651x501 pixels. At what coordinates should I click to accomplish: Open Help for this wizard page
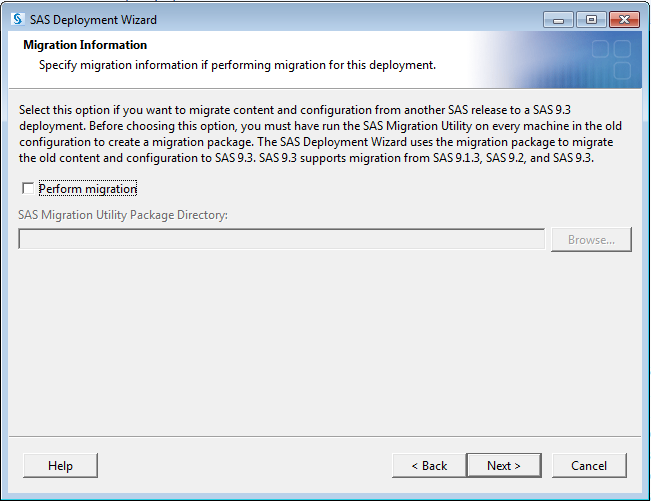click(60, 466)
